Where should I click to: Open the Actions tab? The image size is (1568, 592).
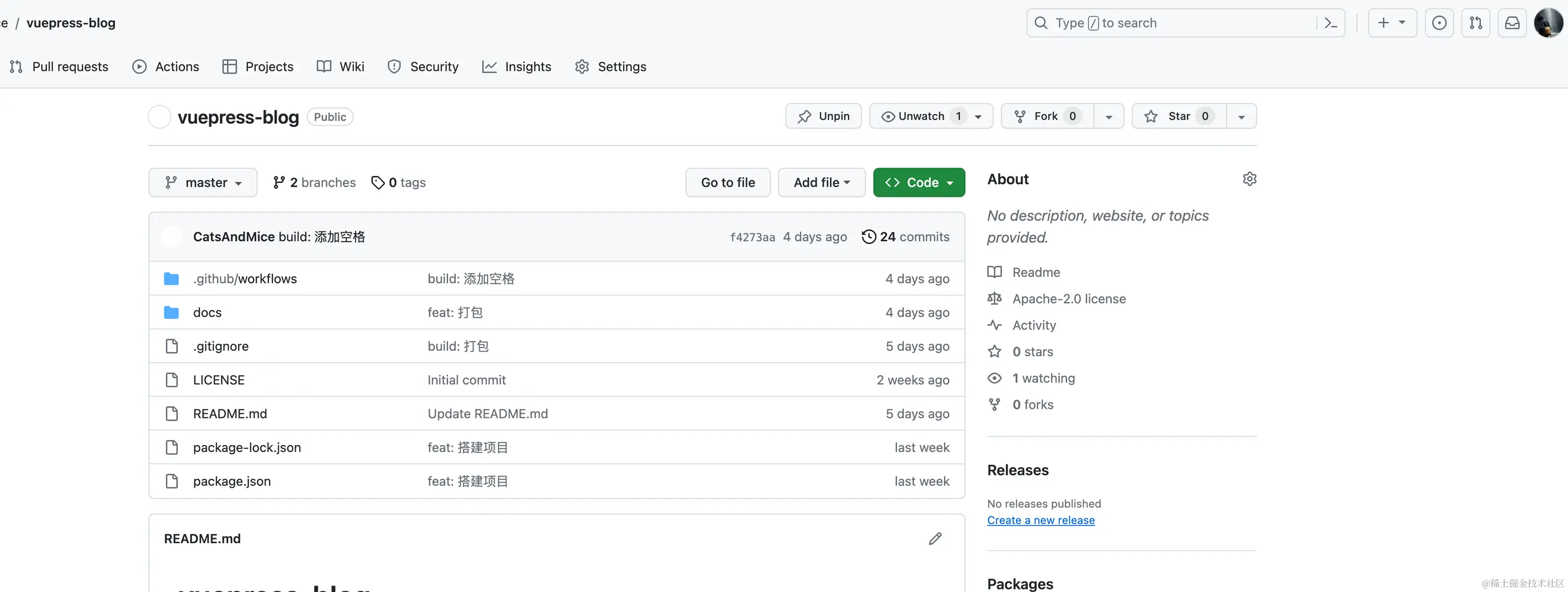pyautogui.click(x=165, y=67)
